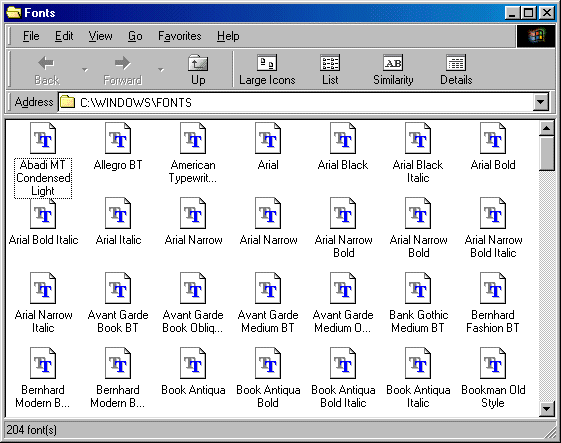Click the vertical scrollbar thumb
Viewport: 561px width, 443px height.
546,154
